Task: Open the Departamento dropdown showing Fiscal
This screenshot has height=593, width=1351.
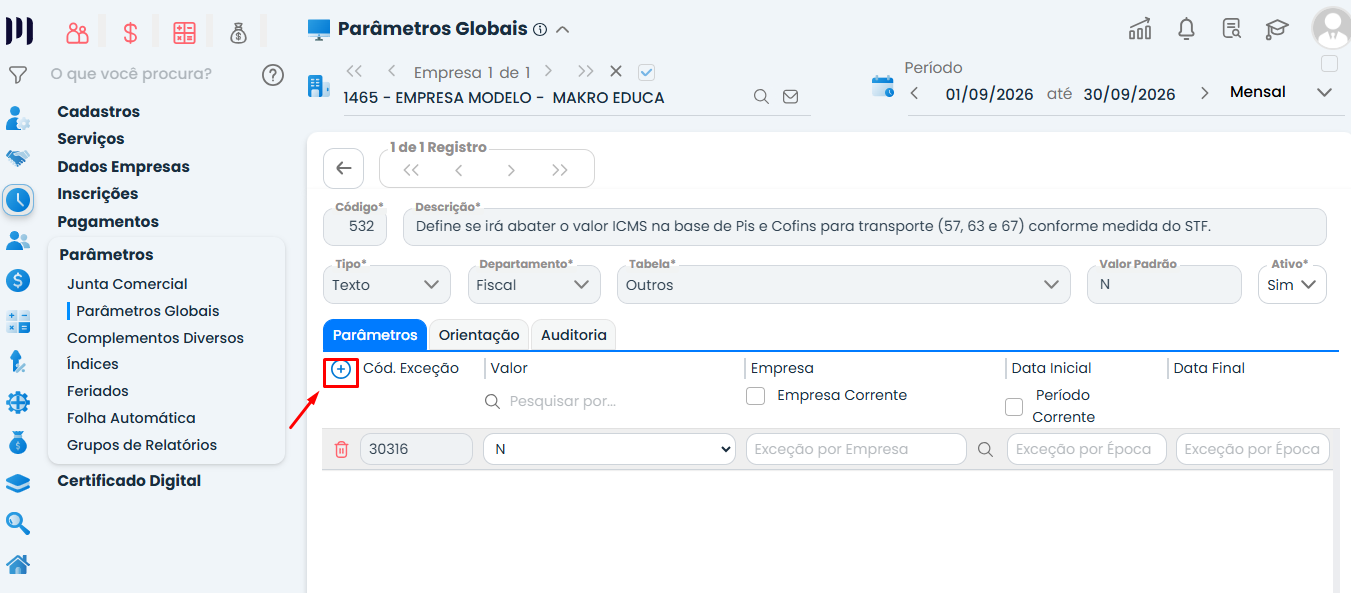Action: (534, 284)
